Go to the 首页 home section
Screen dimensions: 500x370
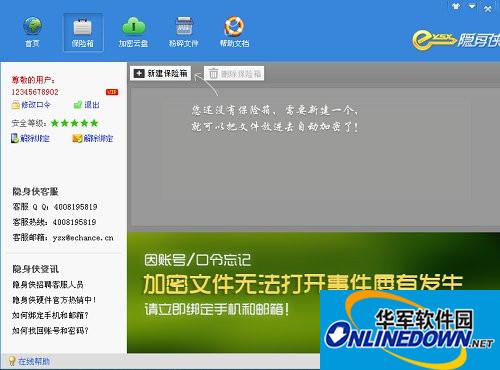coord(32,32)
